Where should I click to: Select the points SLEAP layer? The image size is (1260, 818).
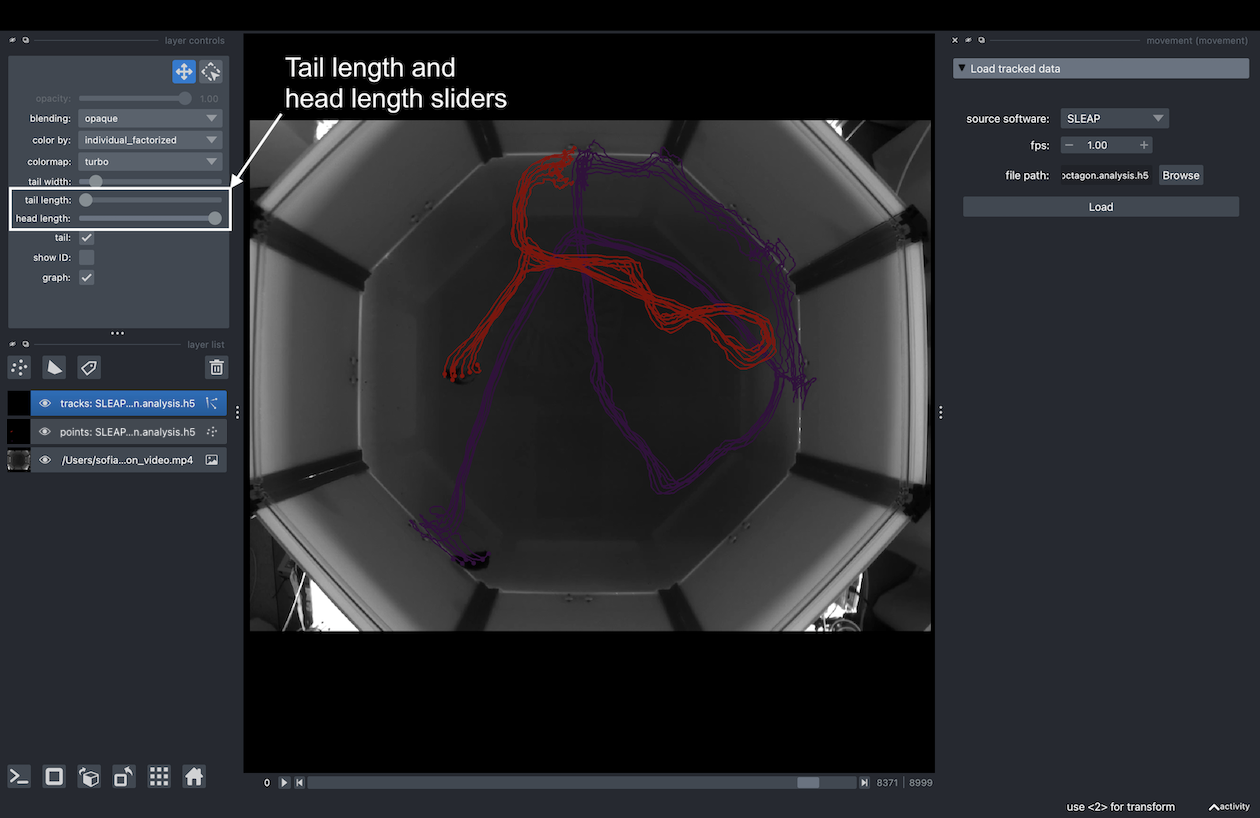(126, 432)
